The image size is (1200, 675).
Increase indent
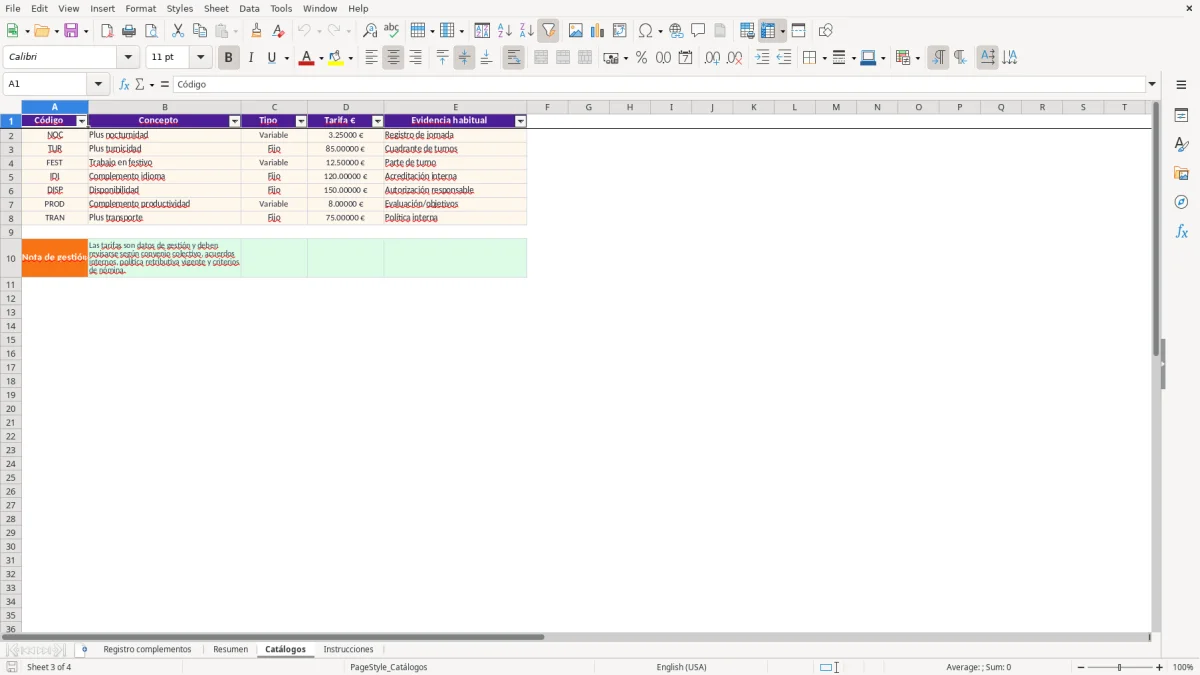tap(762, 58)
